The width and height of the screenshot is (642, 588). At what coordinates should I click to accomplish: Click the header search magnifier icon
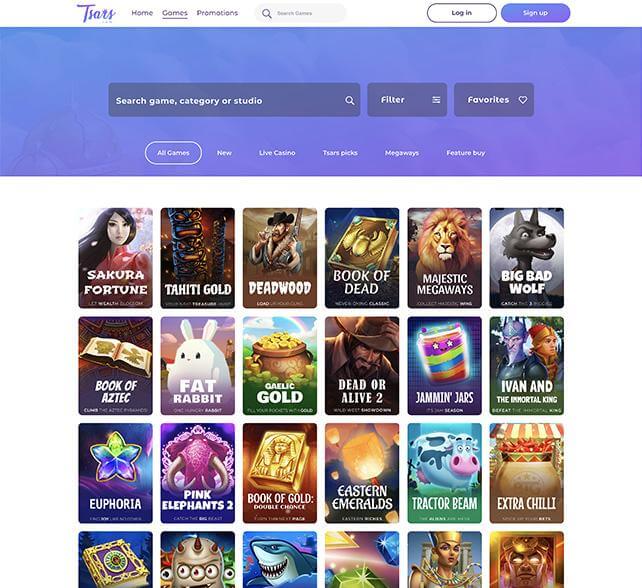(267, 14)
